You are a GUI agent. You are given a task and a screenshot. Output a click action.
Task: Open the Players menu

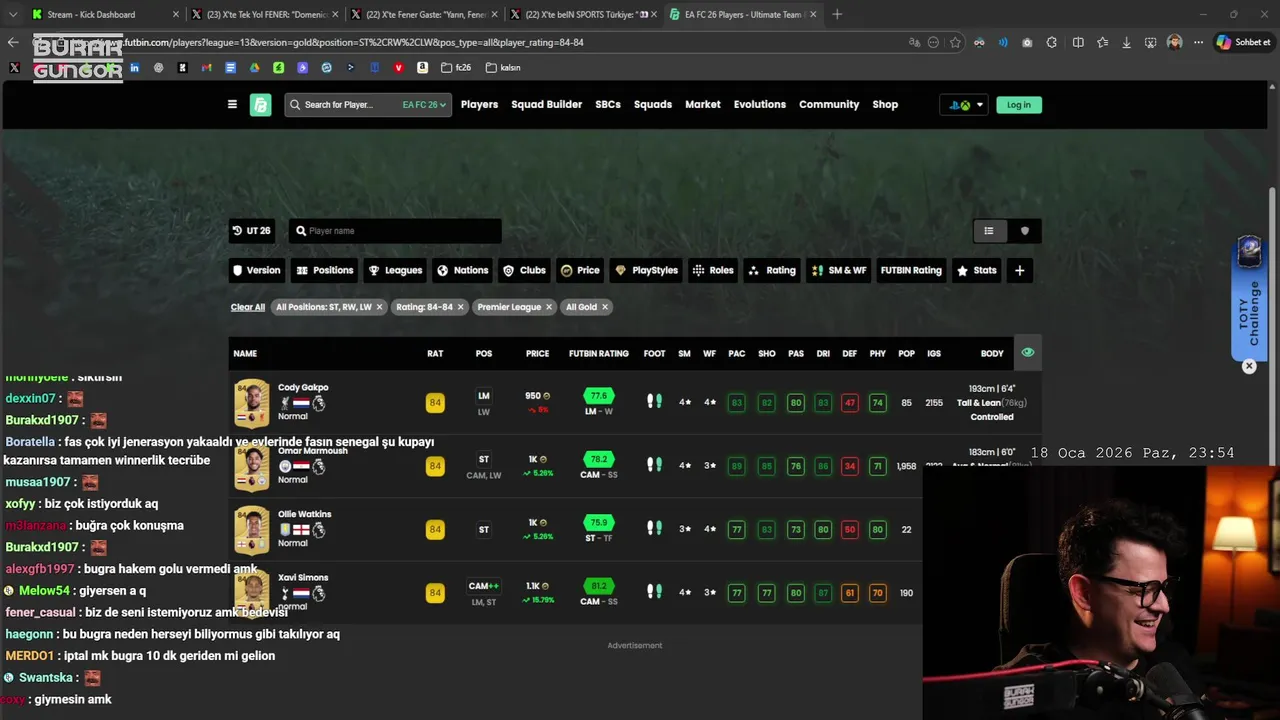479,105
